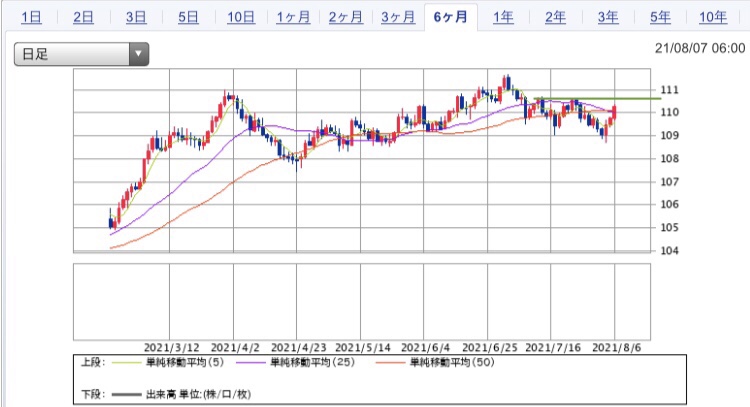The image size is (750, 407).
Task: Open the 3日 range tab
Action: (136, 18)
